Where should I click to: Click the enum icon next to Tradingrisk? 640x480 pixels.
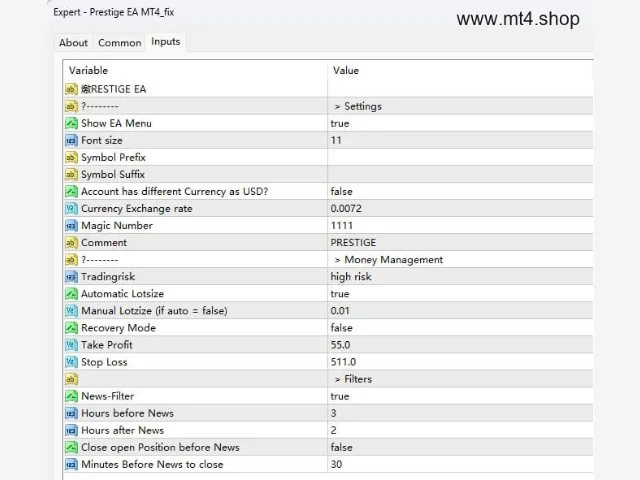(x=71, y=277)
